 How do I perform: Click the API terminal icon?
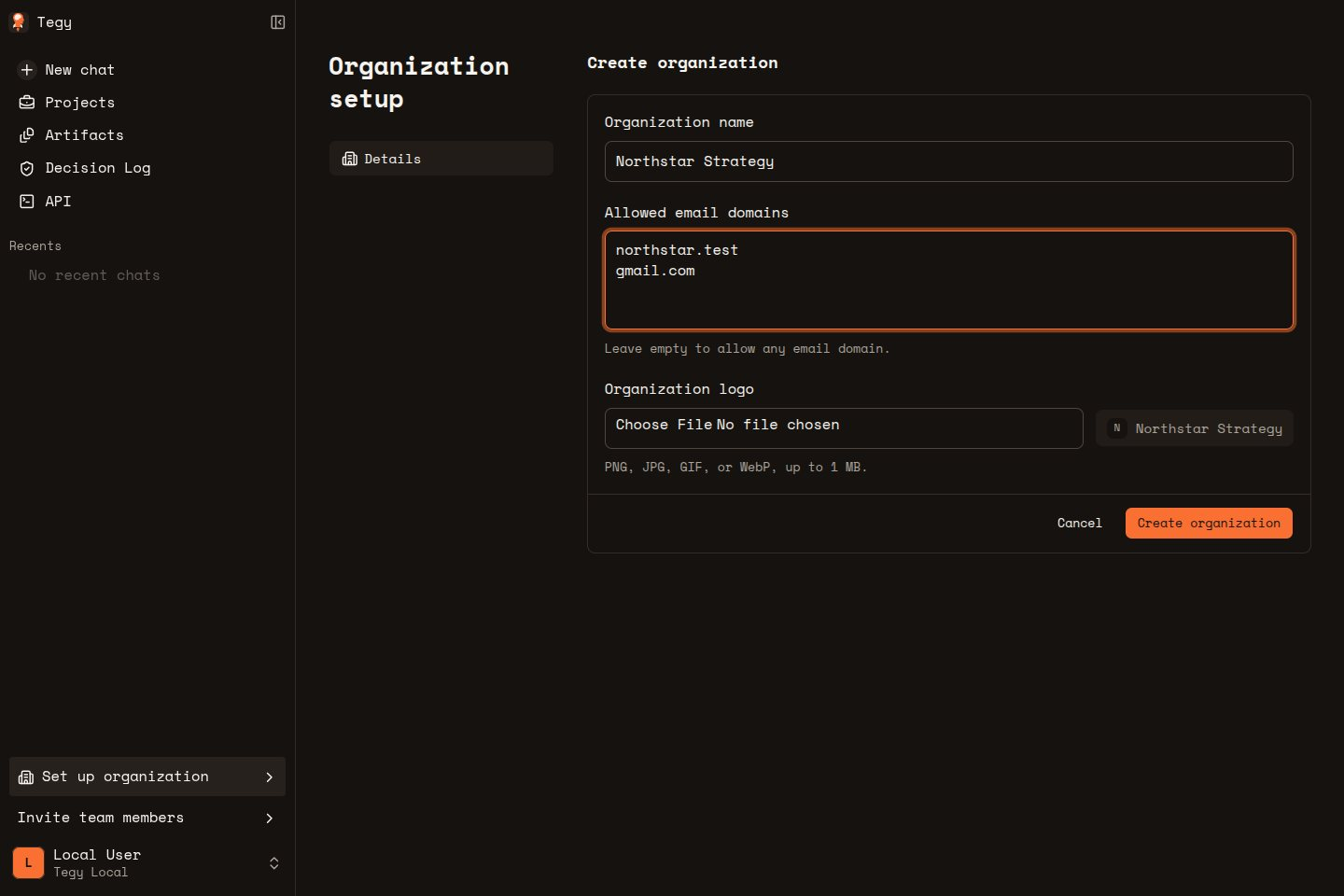(27, 202)
